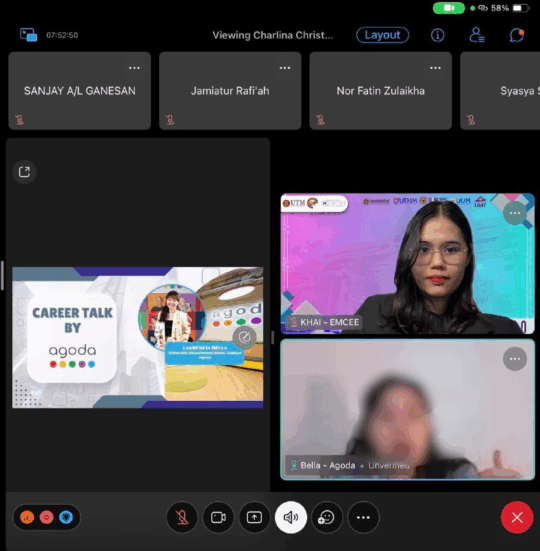This screenshot has height=551, width=540.
Task: Toggle the microphone mute button
Action: click(x=182, y=517)
